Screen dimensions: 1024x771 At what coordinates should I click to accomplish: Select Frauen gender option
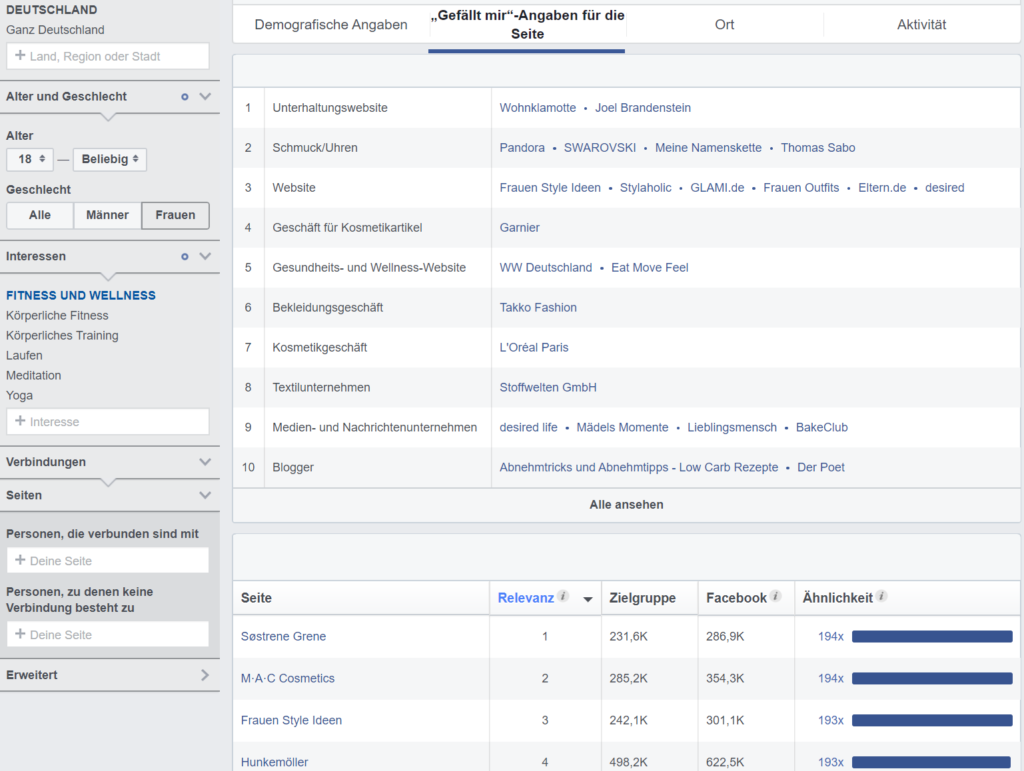(x=175, y=215)
